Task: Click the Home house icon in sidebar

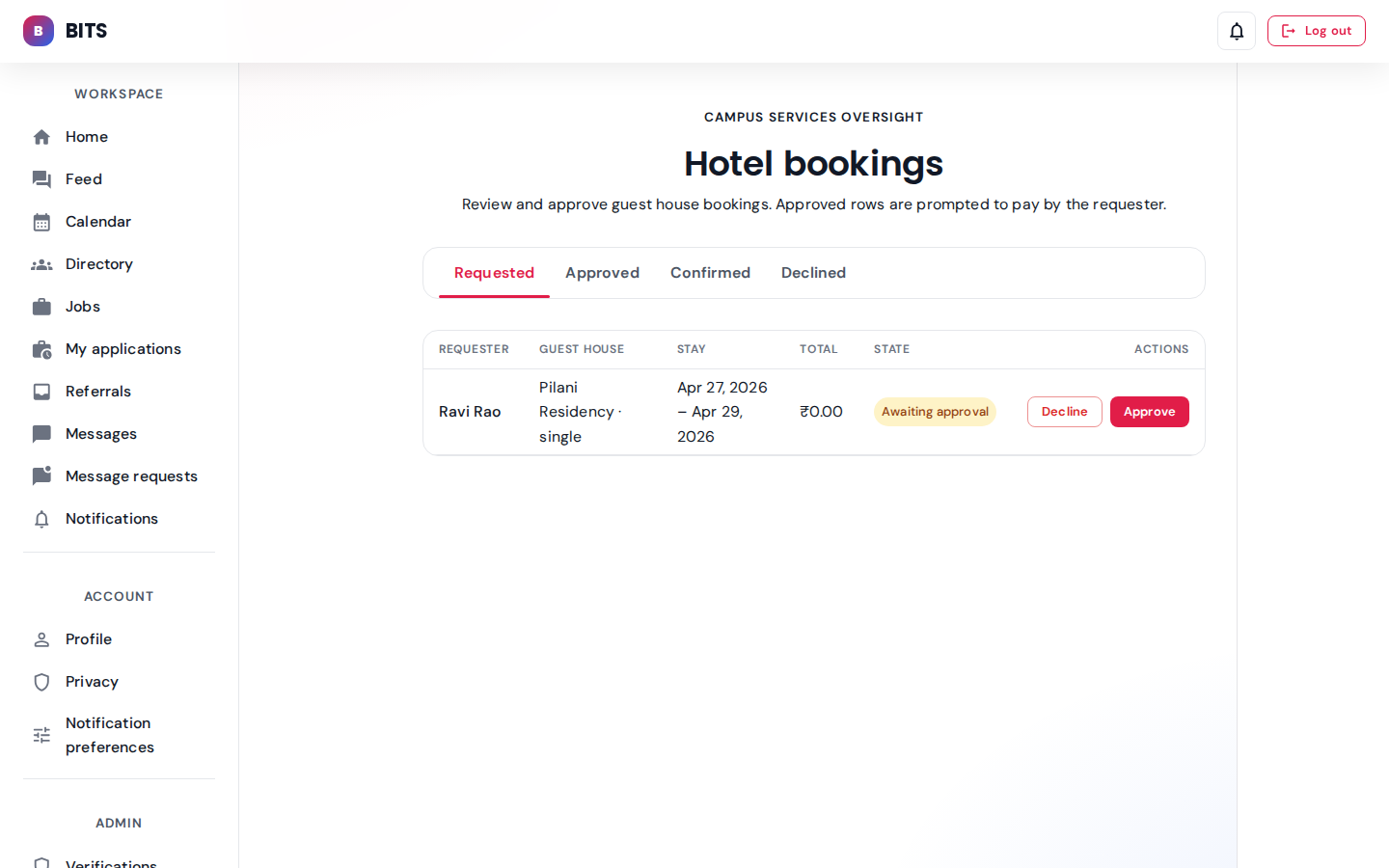Action: point(41,137)
